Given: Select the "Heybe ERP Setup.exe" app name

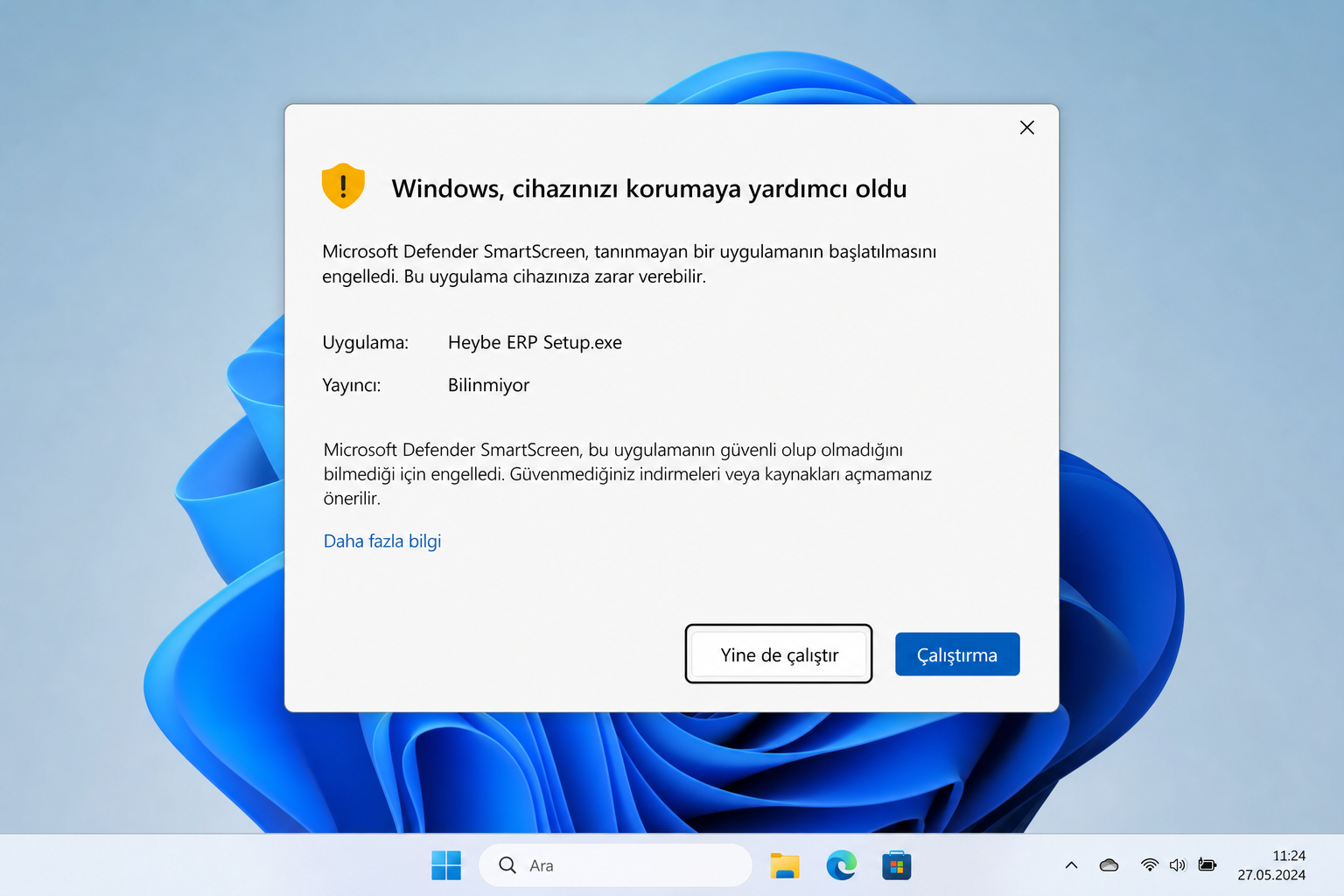Looking at the screenshot, I should point(535,342).
